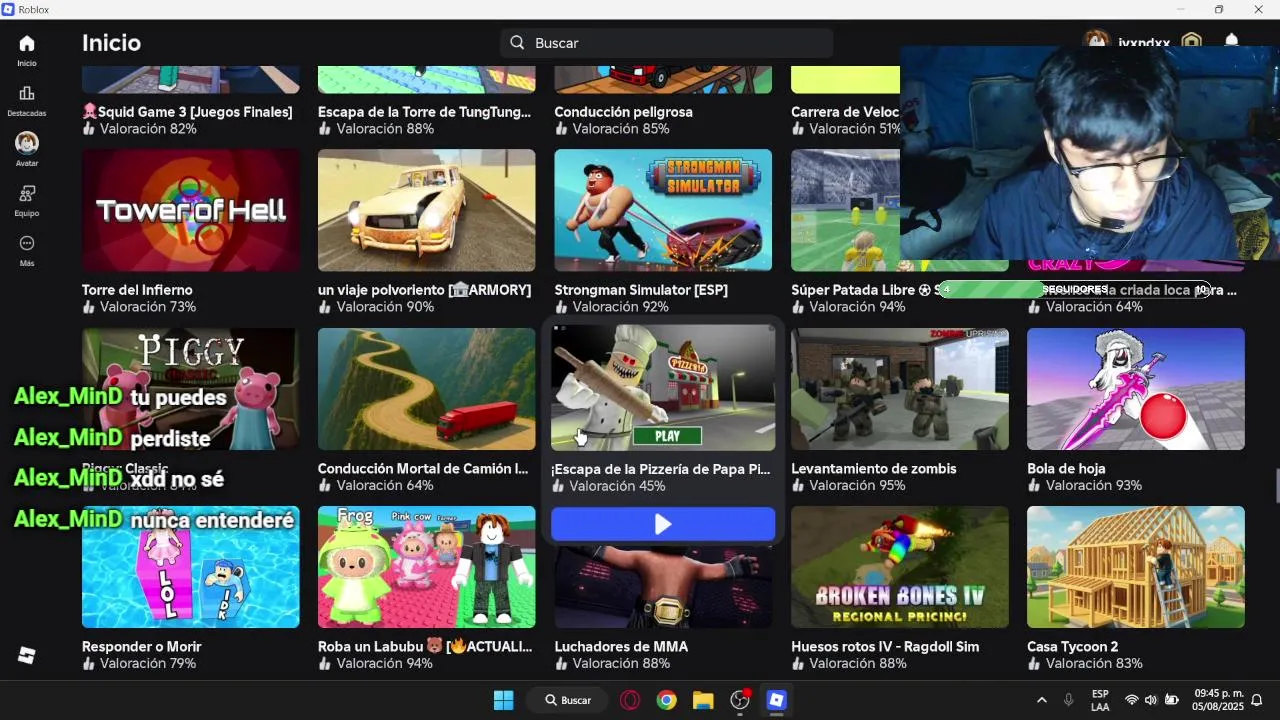The height and width of the screenshot is (720, 1280).
Task: Click Escapa de la Torre de TungTung title
Action: pyautogui.click(x=424, y=112)
